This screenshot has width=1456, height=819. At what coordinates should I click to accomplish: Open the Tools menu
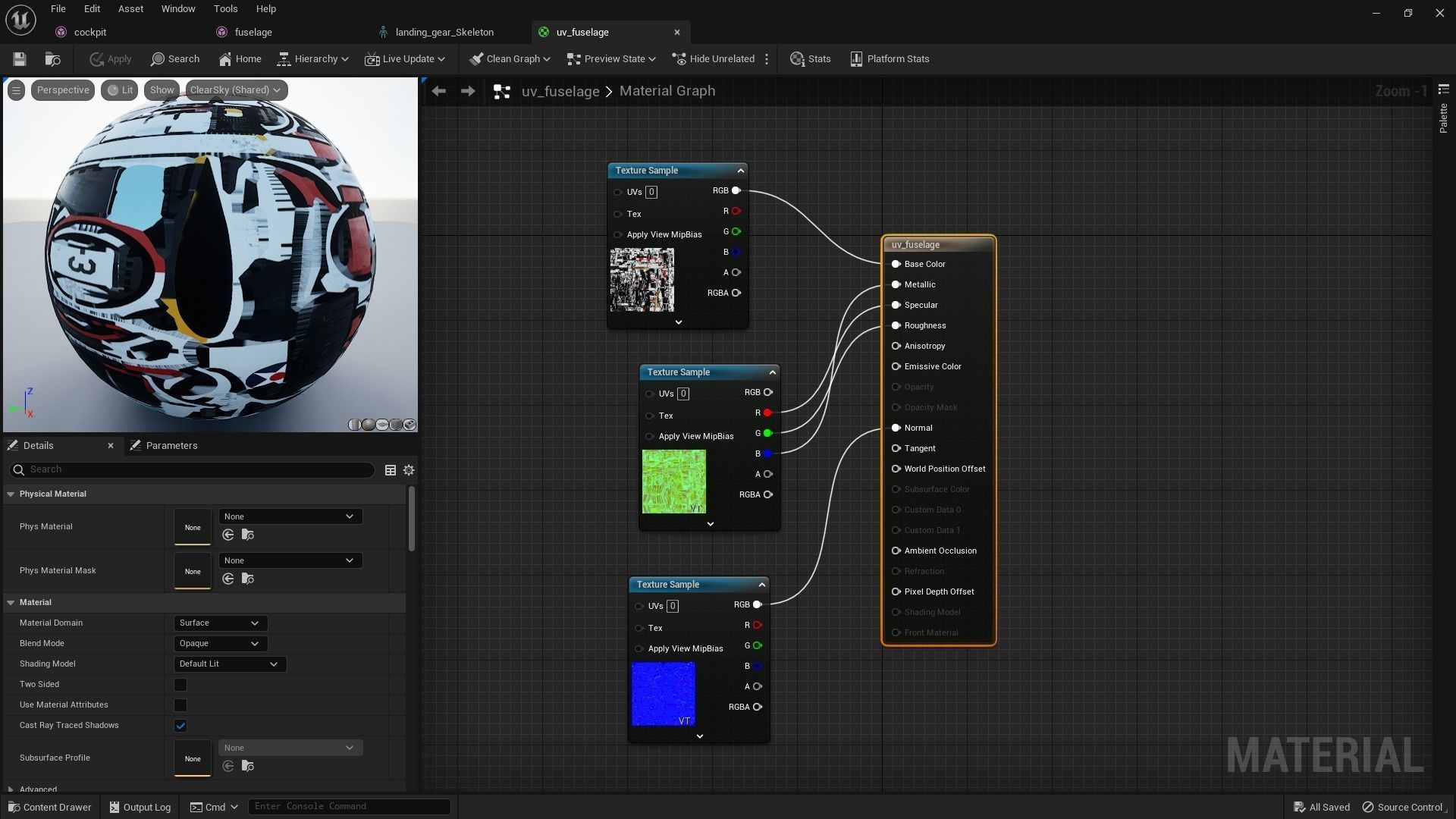coord(225,9)
